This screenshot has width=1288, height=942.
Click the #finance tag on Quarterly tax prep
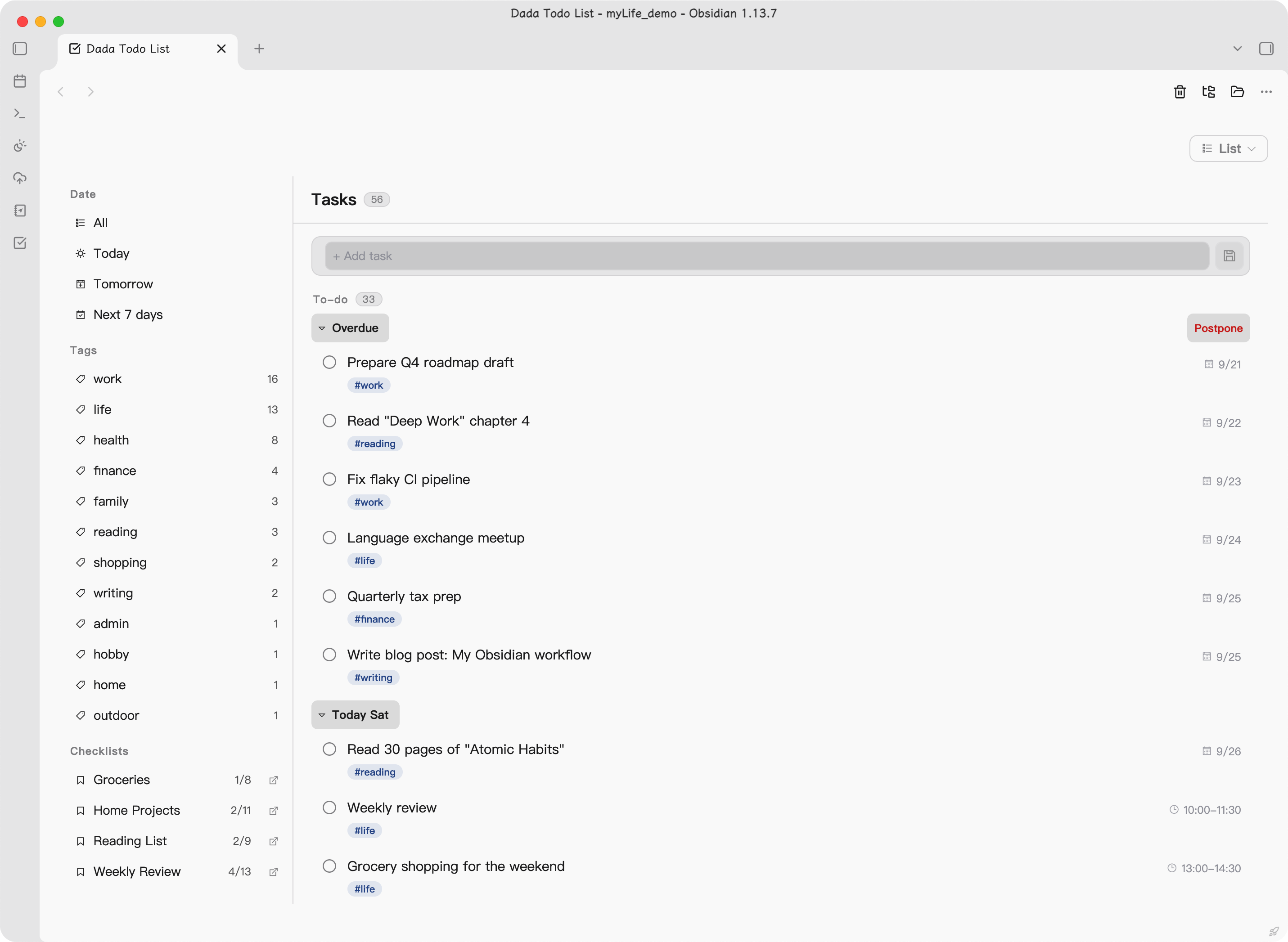point(374,619)
